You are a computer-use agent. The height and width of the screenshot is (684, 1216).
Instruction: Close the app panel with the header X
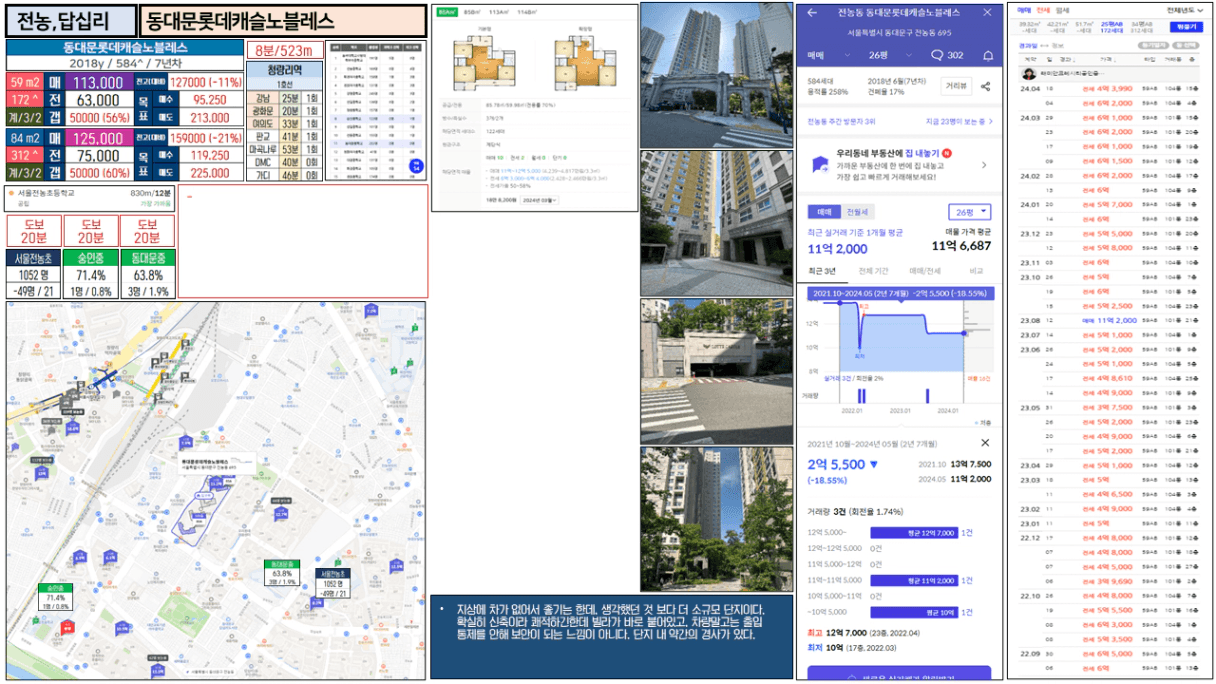click(987, 13)
